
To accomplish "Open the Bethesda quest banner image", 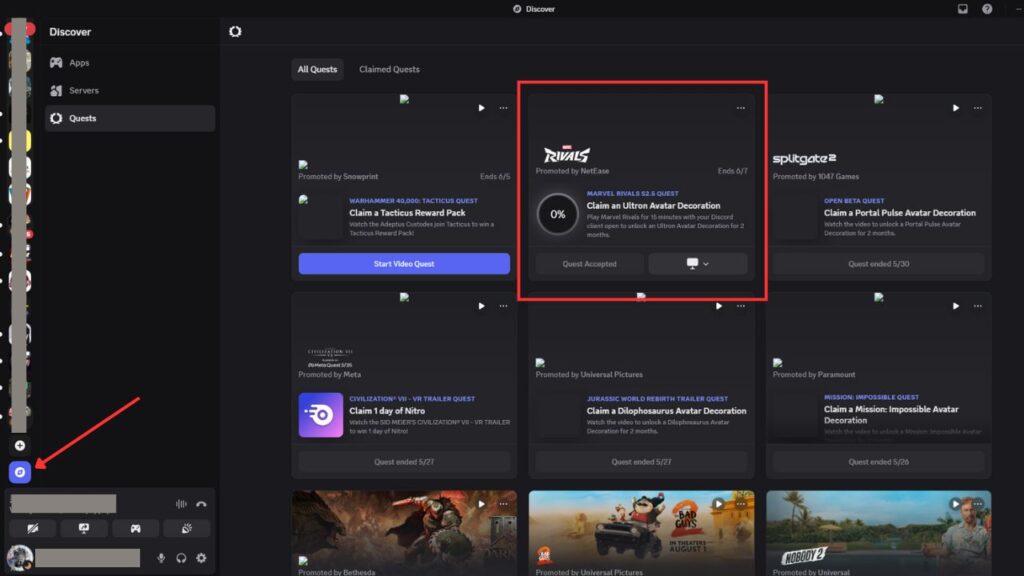I will 404,533.
